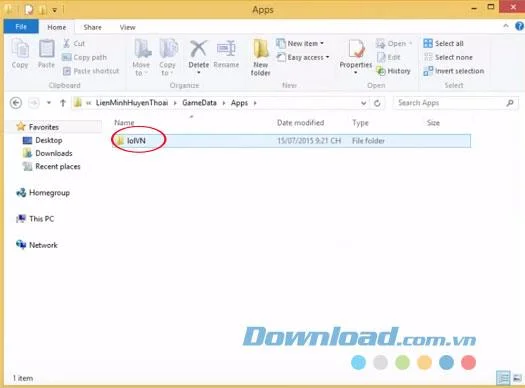
Task: Click Select all in ribbon
Action: (x=443, y=44)
